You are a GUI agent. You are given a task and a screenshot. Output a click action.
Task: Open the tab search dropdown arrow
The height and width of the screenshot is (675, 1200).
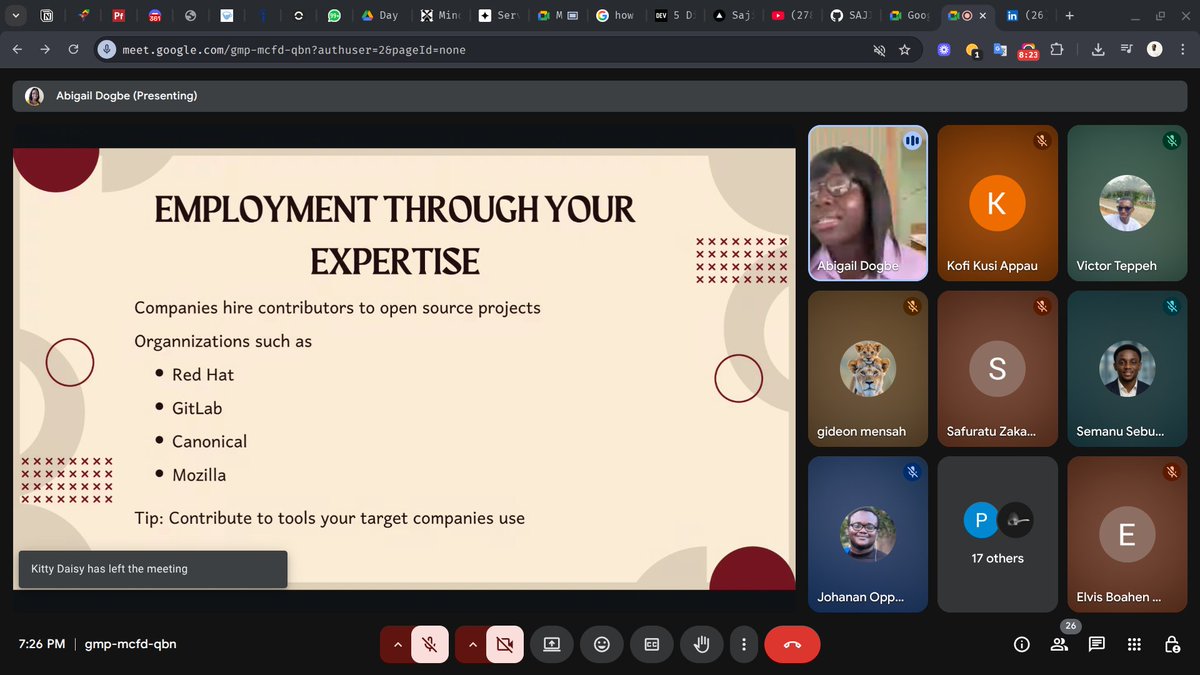[x=16, y=16]
